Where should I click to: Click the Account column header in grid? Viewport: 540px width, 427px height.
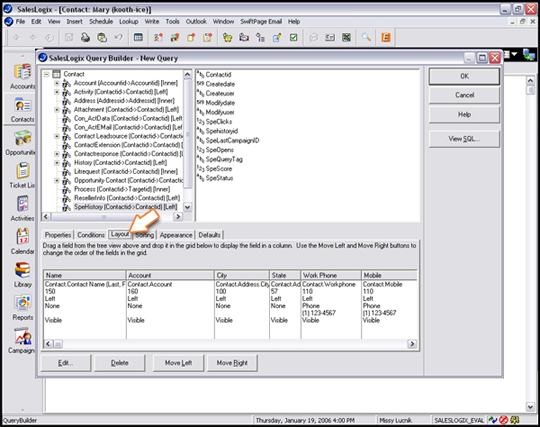[170, 275]
